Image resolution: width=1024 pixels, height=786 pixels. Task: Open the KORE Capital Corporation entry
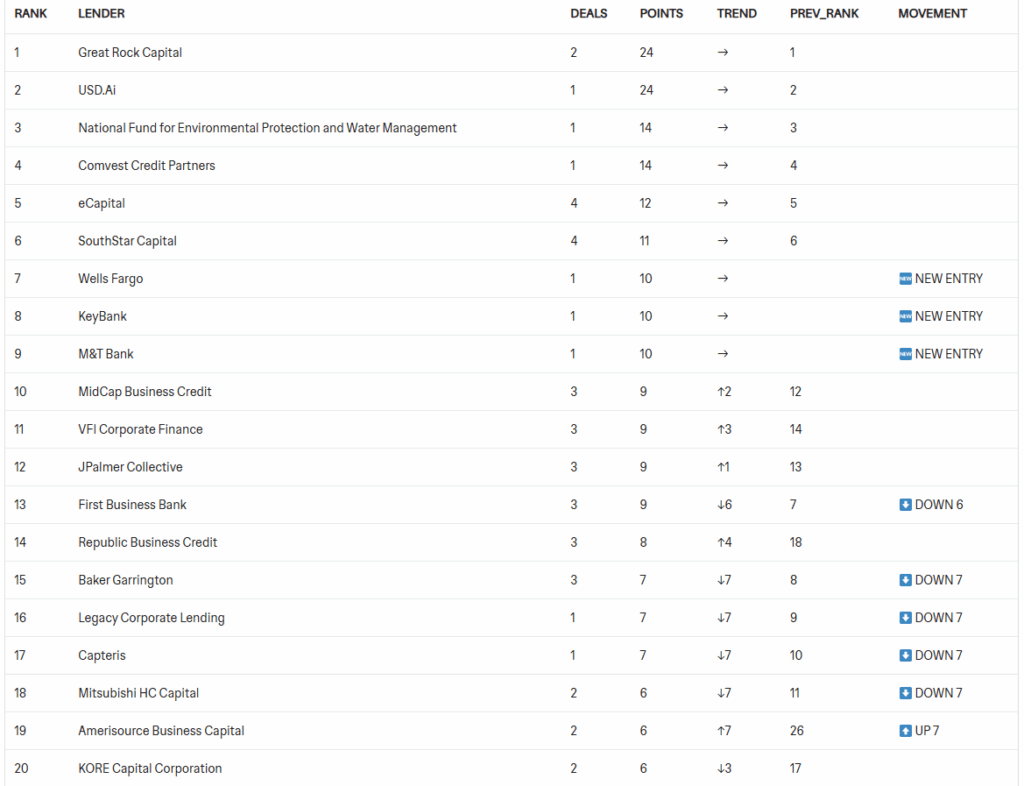pos(150,769)
